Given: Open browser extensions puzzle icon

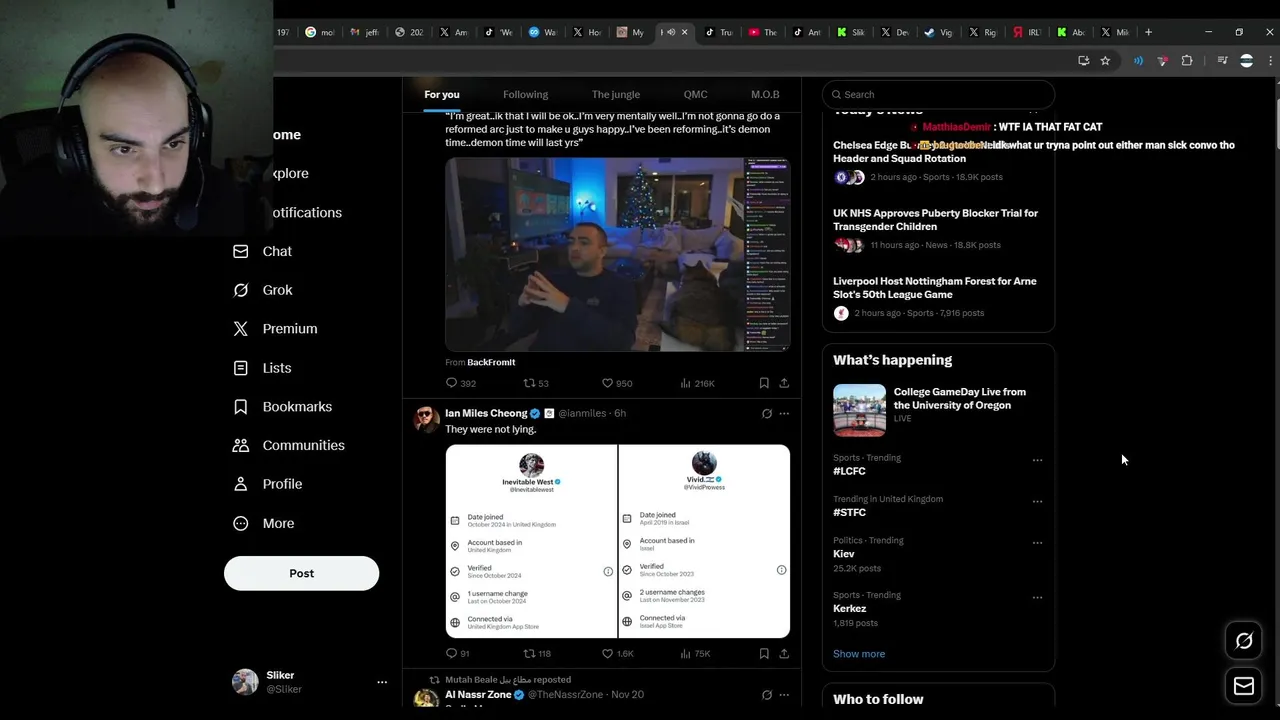Looking at the screenshot, I should coord(1187,61).
